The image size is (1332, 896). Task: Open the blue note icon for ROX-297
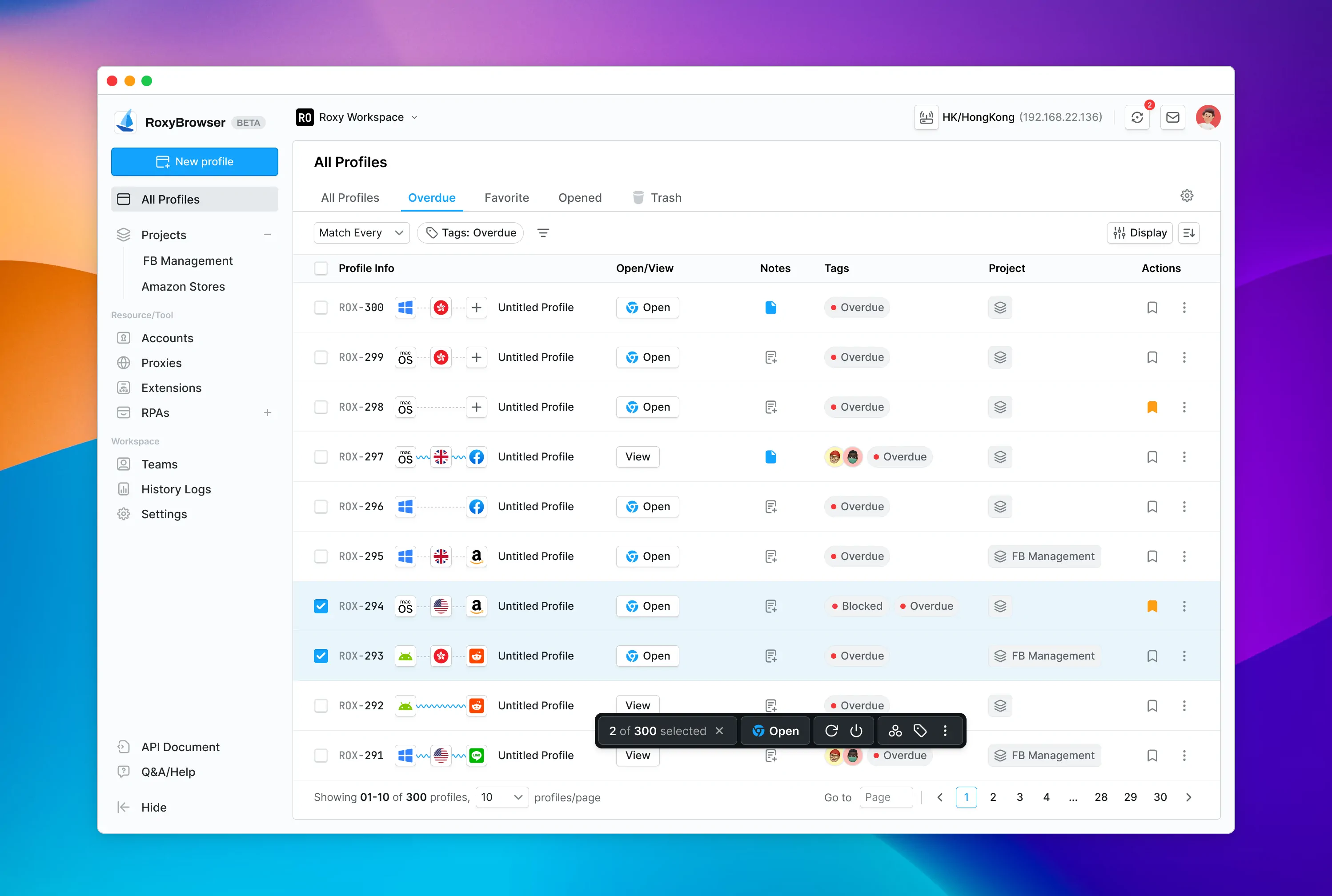click(770, 456)
